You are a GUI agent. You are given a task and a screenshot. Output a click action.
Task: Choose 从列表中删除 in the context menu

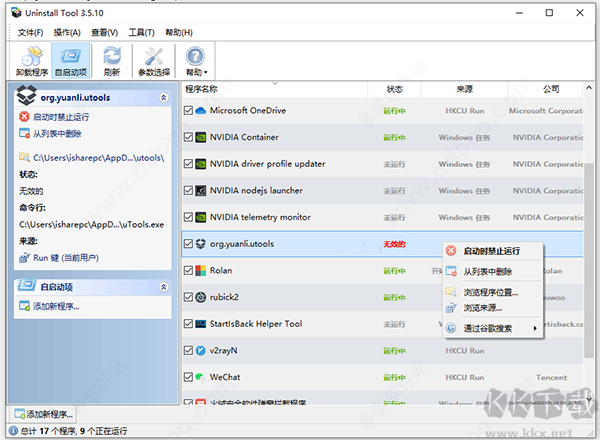(493, 272)
